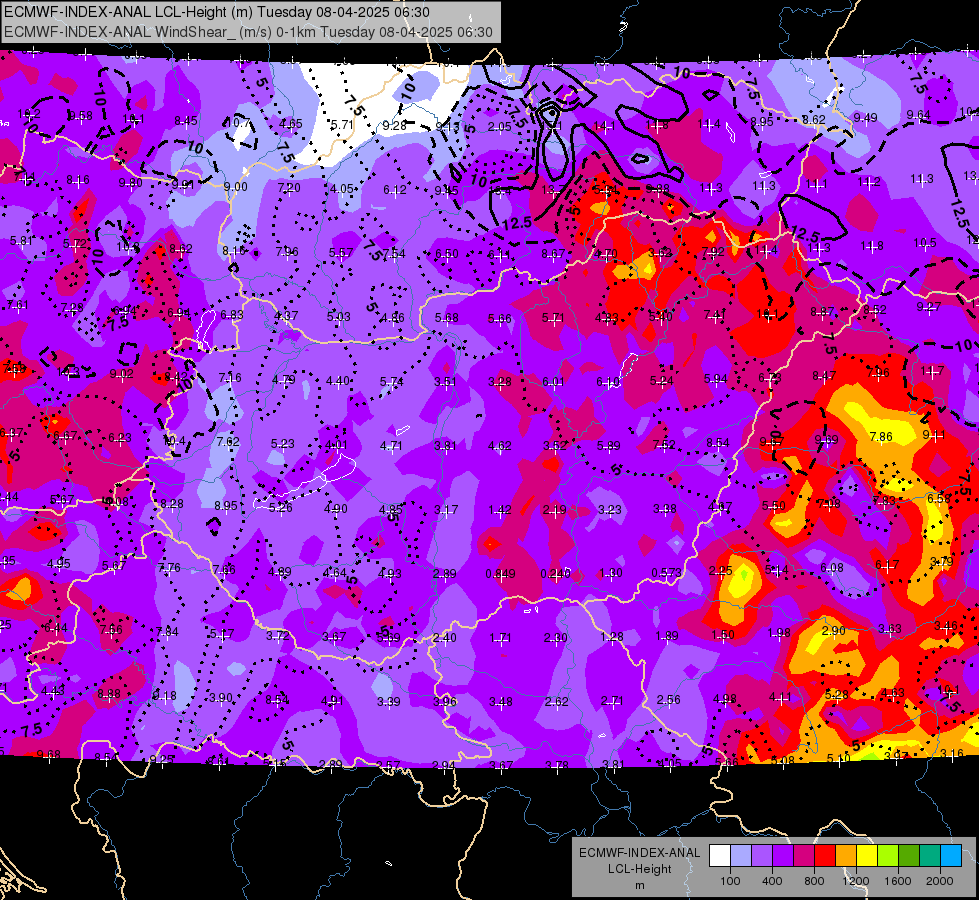This screenshot has width=979, height=900.
Task: Click the grid value "2.90" in orange area
Action: pyautogui.click(x=834, y=631)
